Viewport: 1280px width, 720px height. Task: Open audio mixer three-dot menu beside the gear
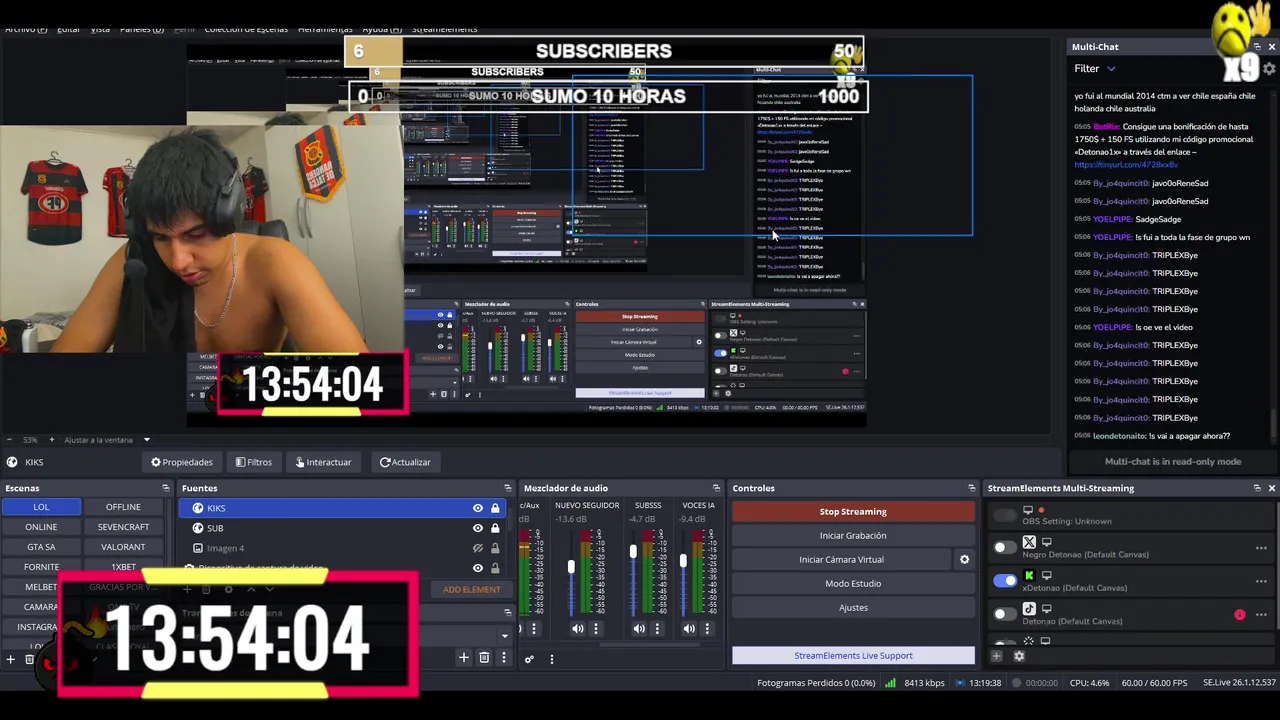point(551,659)
